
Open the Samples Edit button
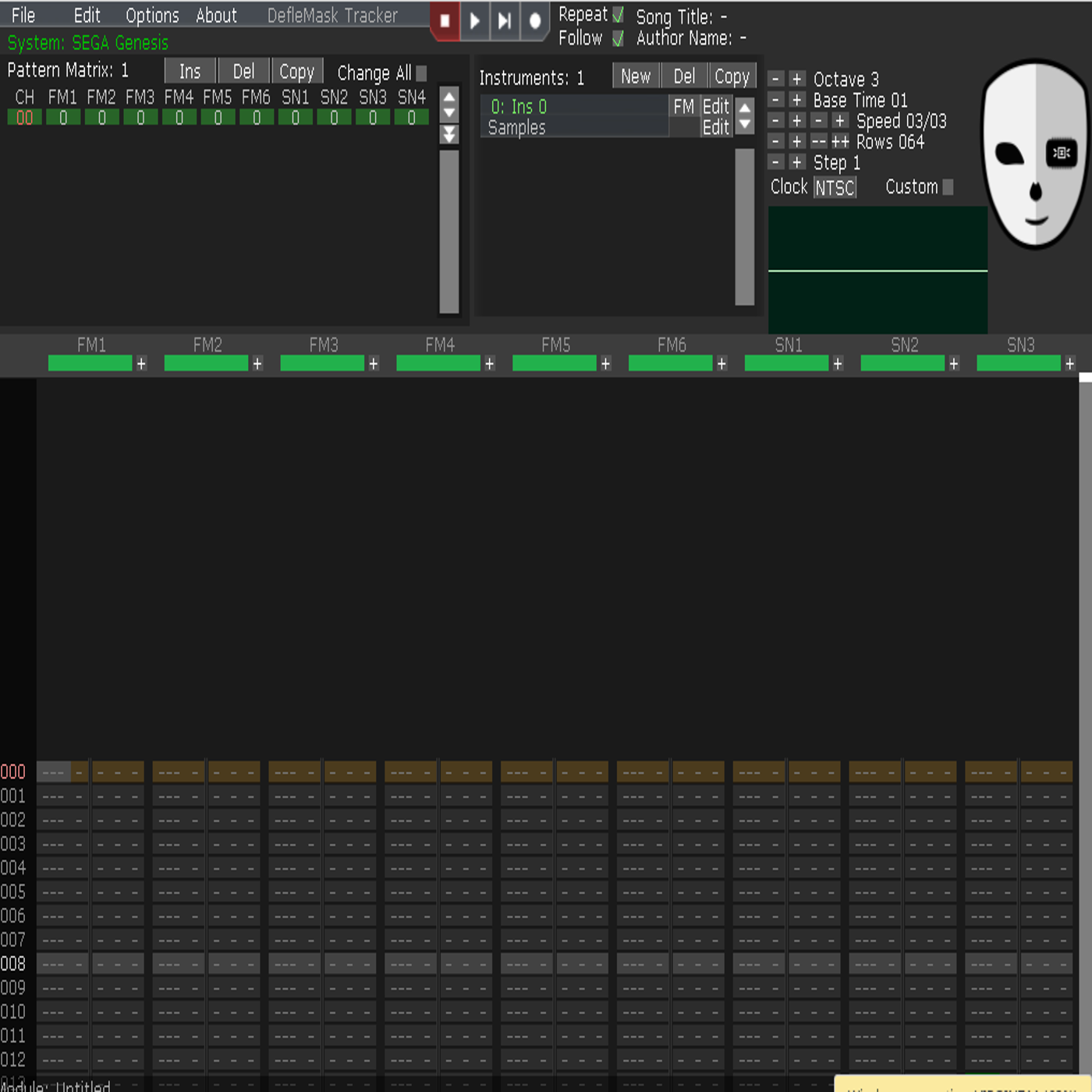pos(715,127)
